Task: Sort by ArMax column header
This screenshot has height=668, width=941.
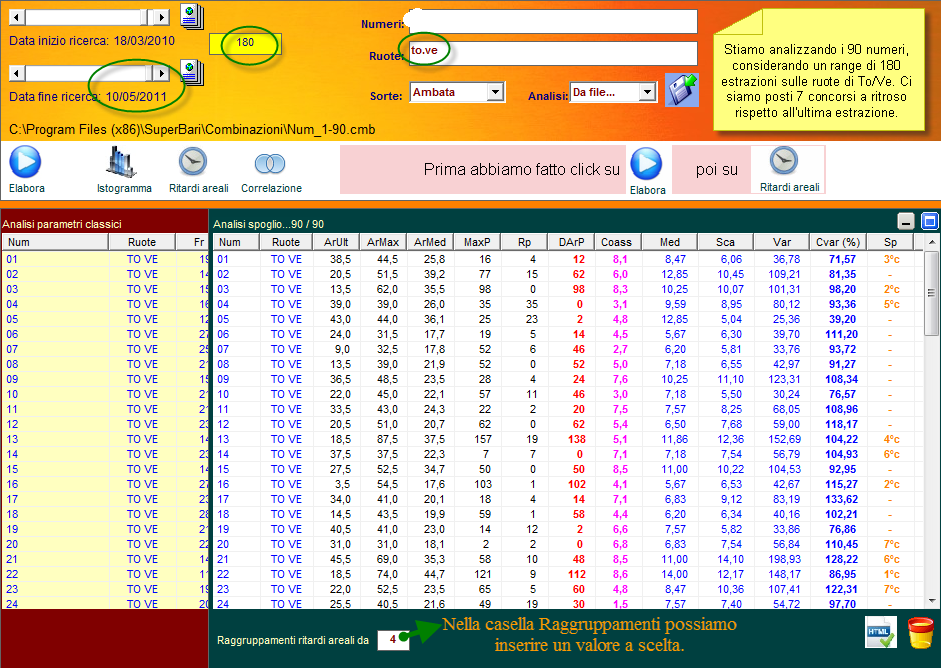Action: pos(383,242)
